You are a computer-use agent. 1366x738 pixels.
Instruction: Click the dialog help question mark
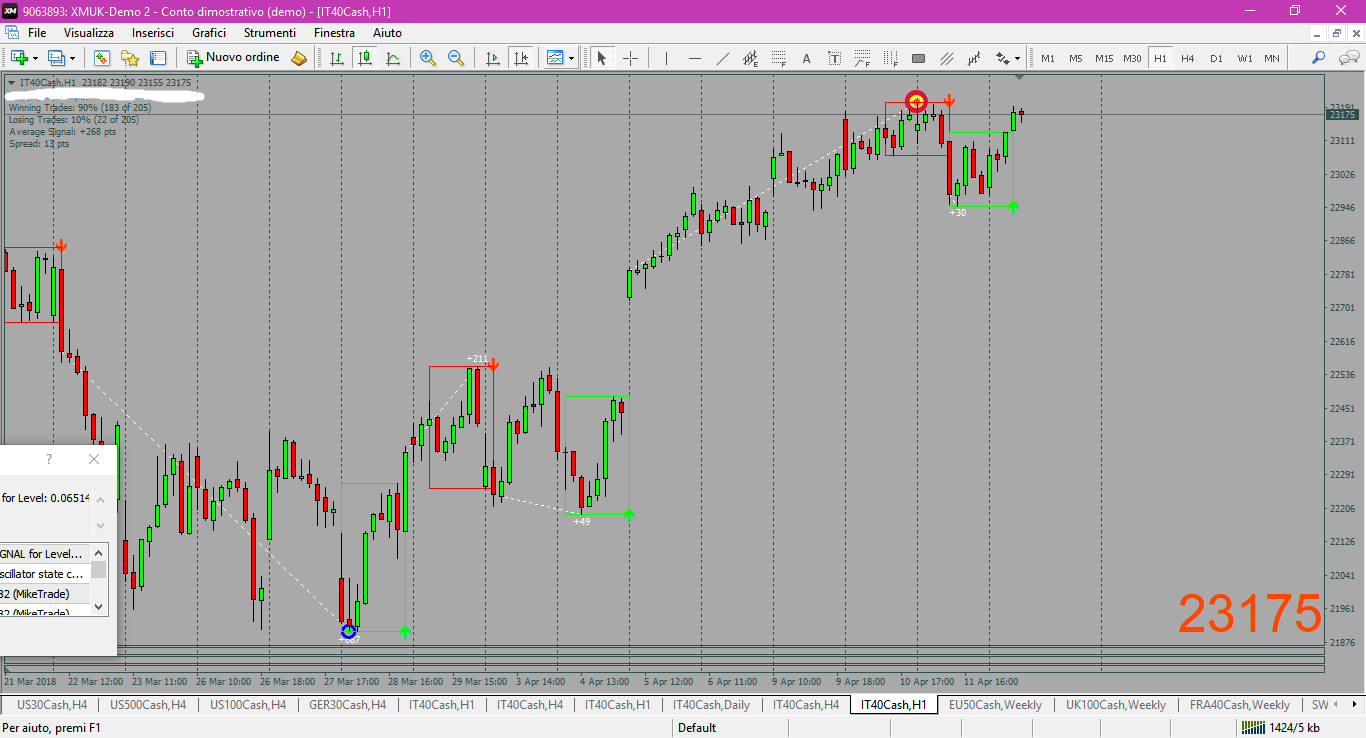49,459
